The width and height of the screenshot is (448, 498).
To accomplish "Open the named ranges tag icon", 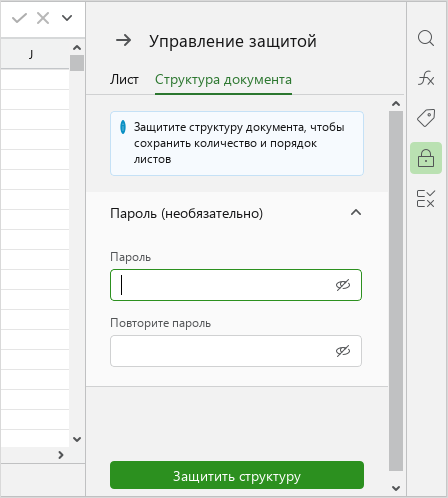I will click(x=426, y=118).
